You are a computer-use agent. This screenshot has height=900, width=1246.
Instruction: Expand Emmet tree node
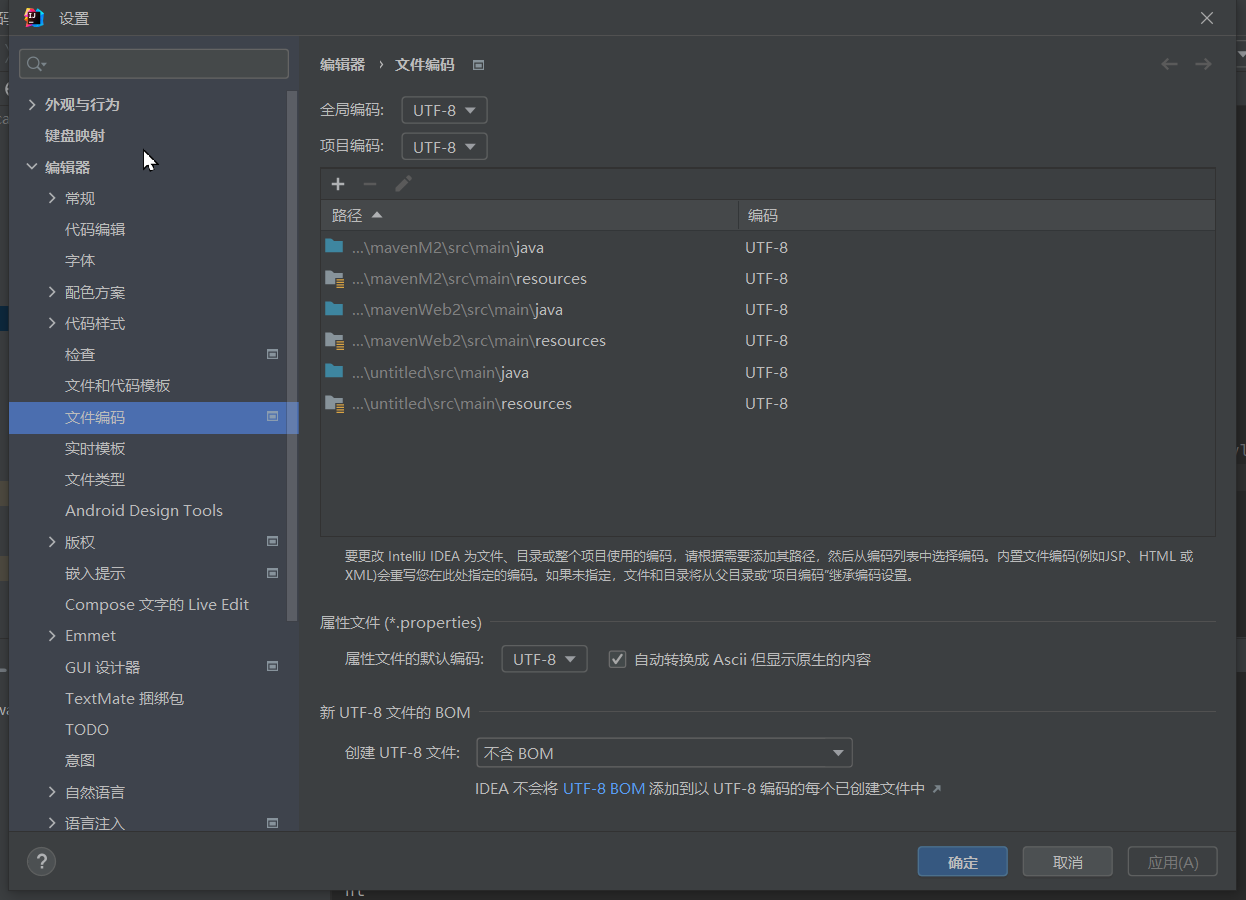coord(52,635)
